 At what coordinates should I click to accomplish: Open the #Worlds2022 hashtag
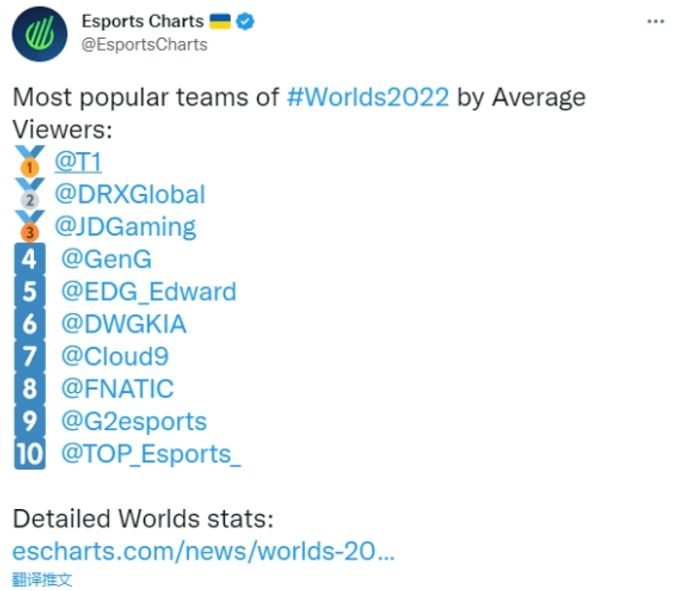(x=369, y=98)
